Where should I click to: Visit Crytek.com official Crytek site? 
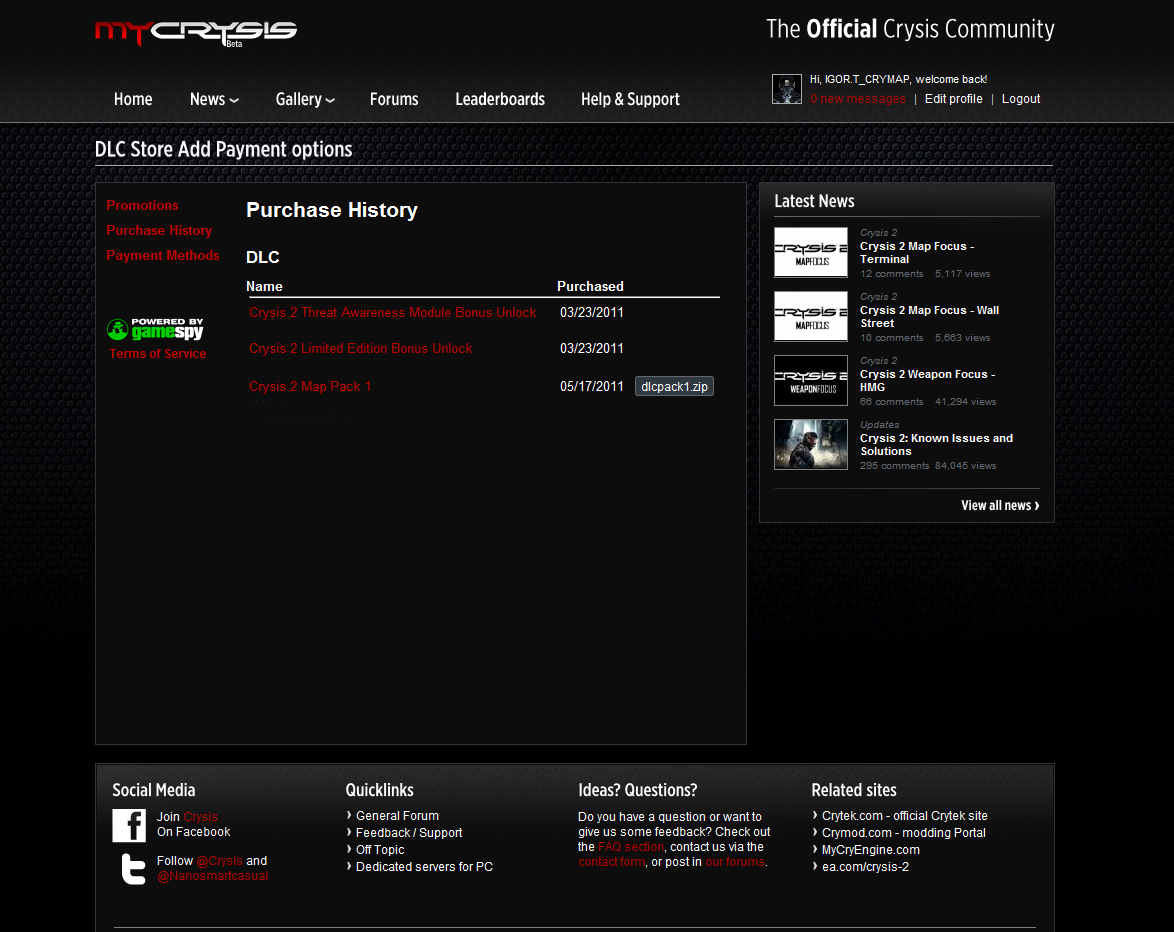point(904,816)
